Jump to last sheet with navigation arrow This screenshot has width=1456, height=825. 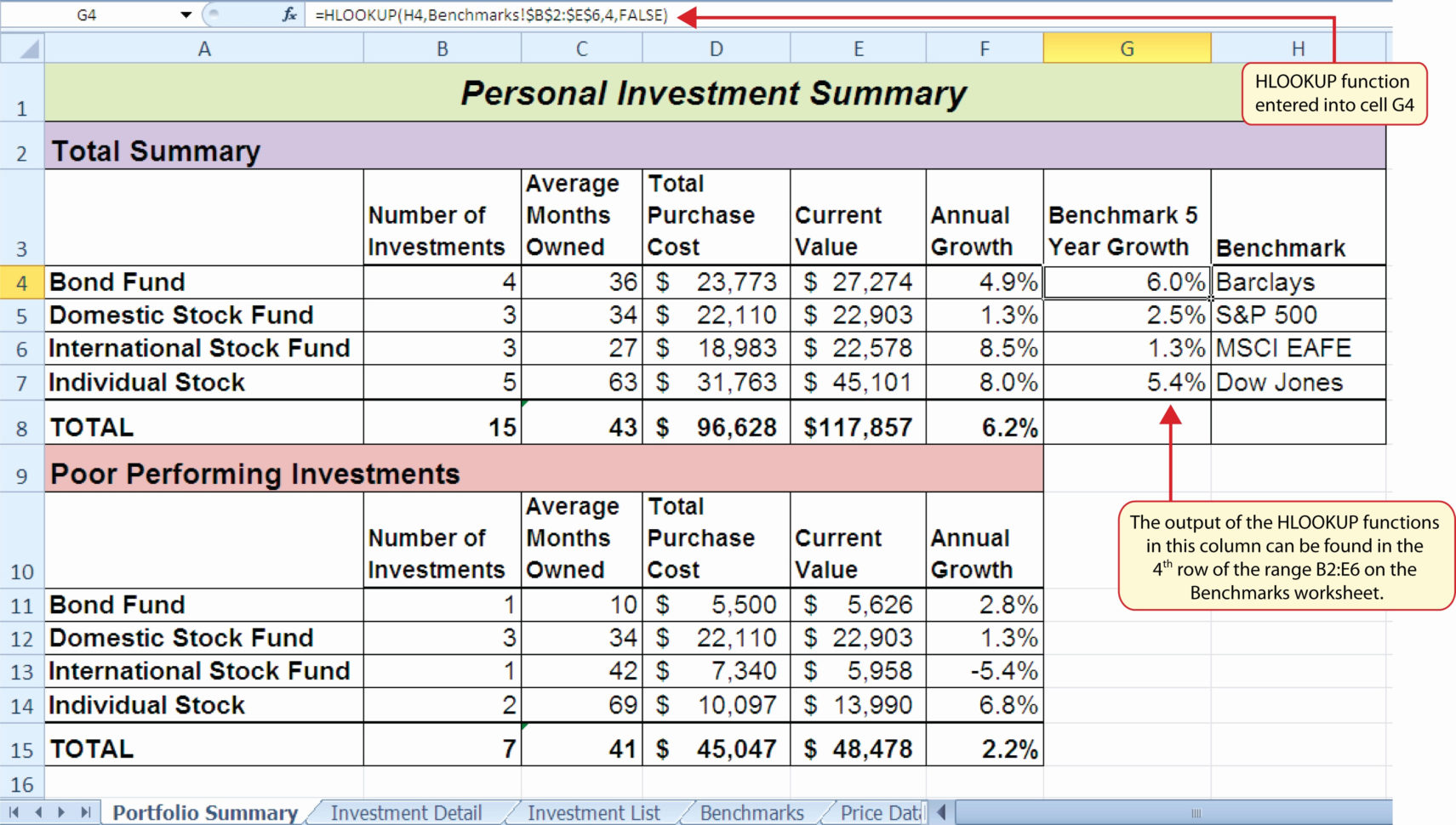tap(85, 812)
